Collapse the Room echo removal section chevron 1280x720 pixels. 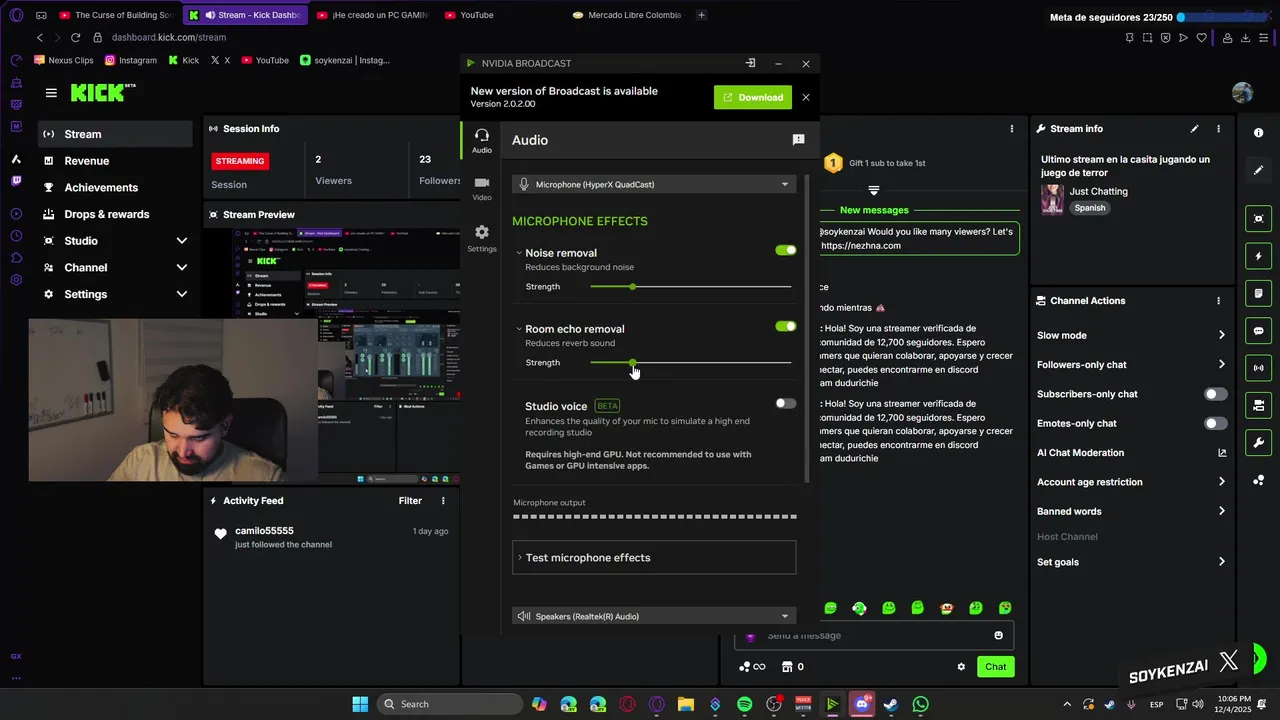(x=518, y=329)
